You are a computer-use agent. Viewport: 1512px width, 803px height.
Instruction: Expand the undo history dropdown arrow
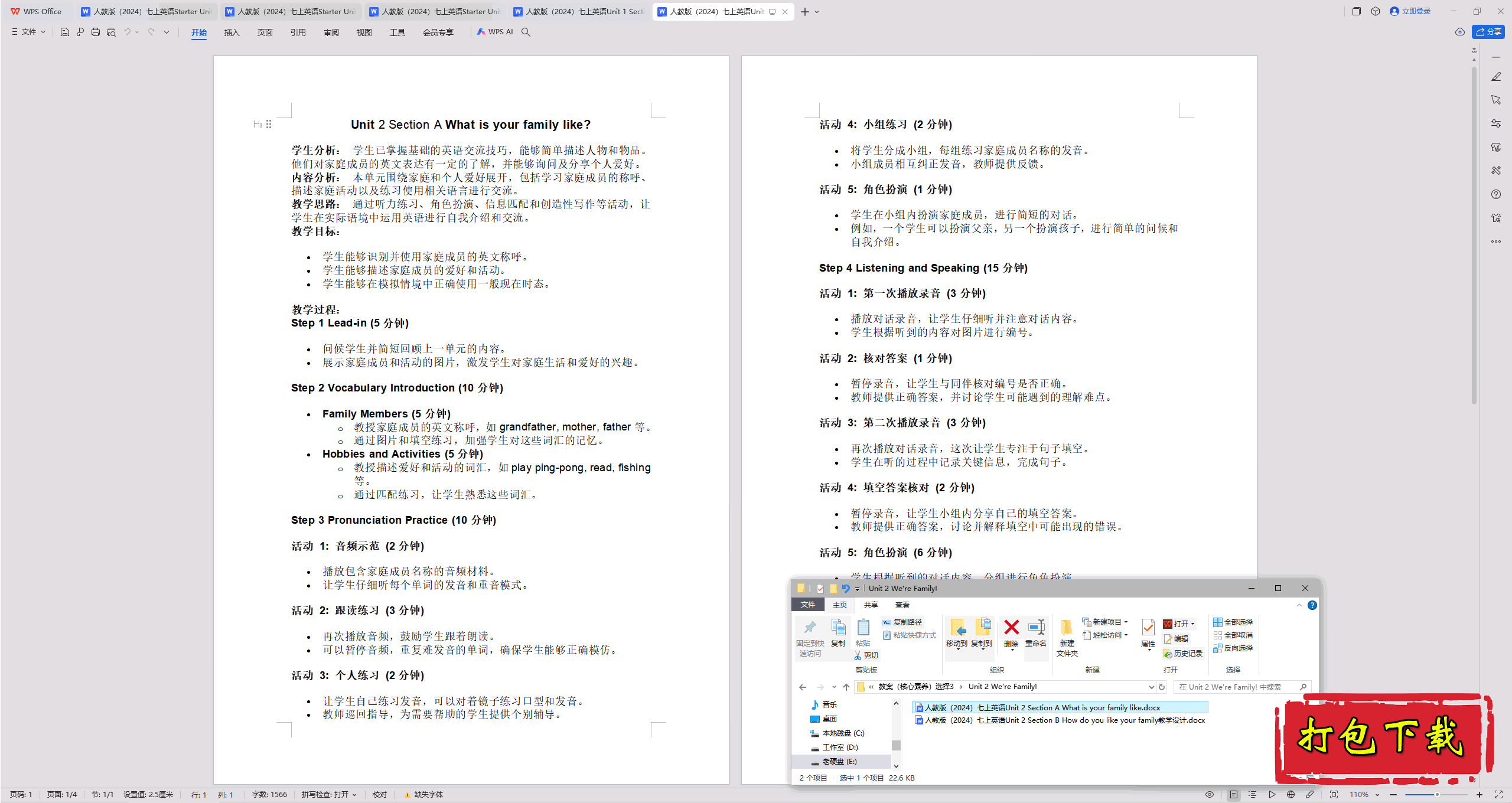pos(137,32)
